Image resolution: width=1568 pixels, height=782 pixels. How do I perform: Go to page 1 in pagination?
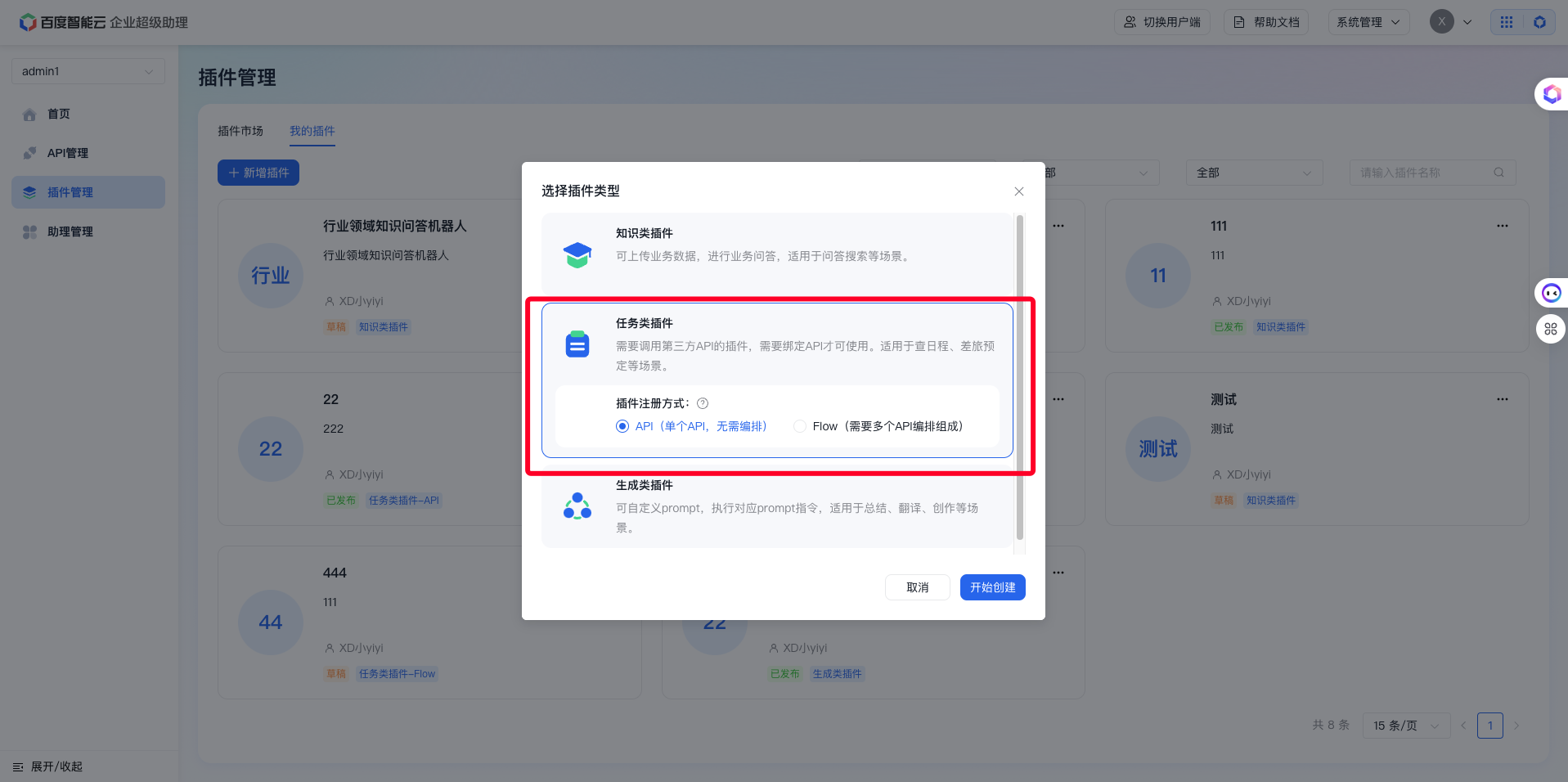pos(1490,726)
